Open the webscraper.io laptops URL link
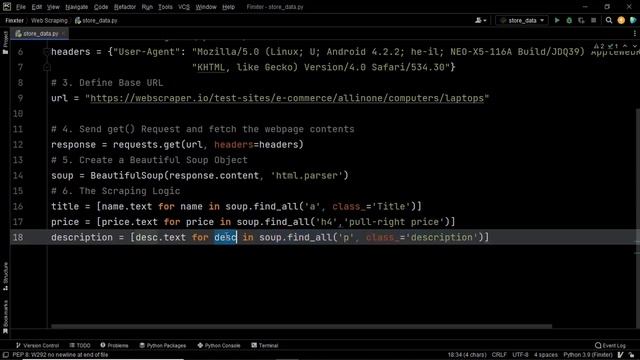 [287, 98]
